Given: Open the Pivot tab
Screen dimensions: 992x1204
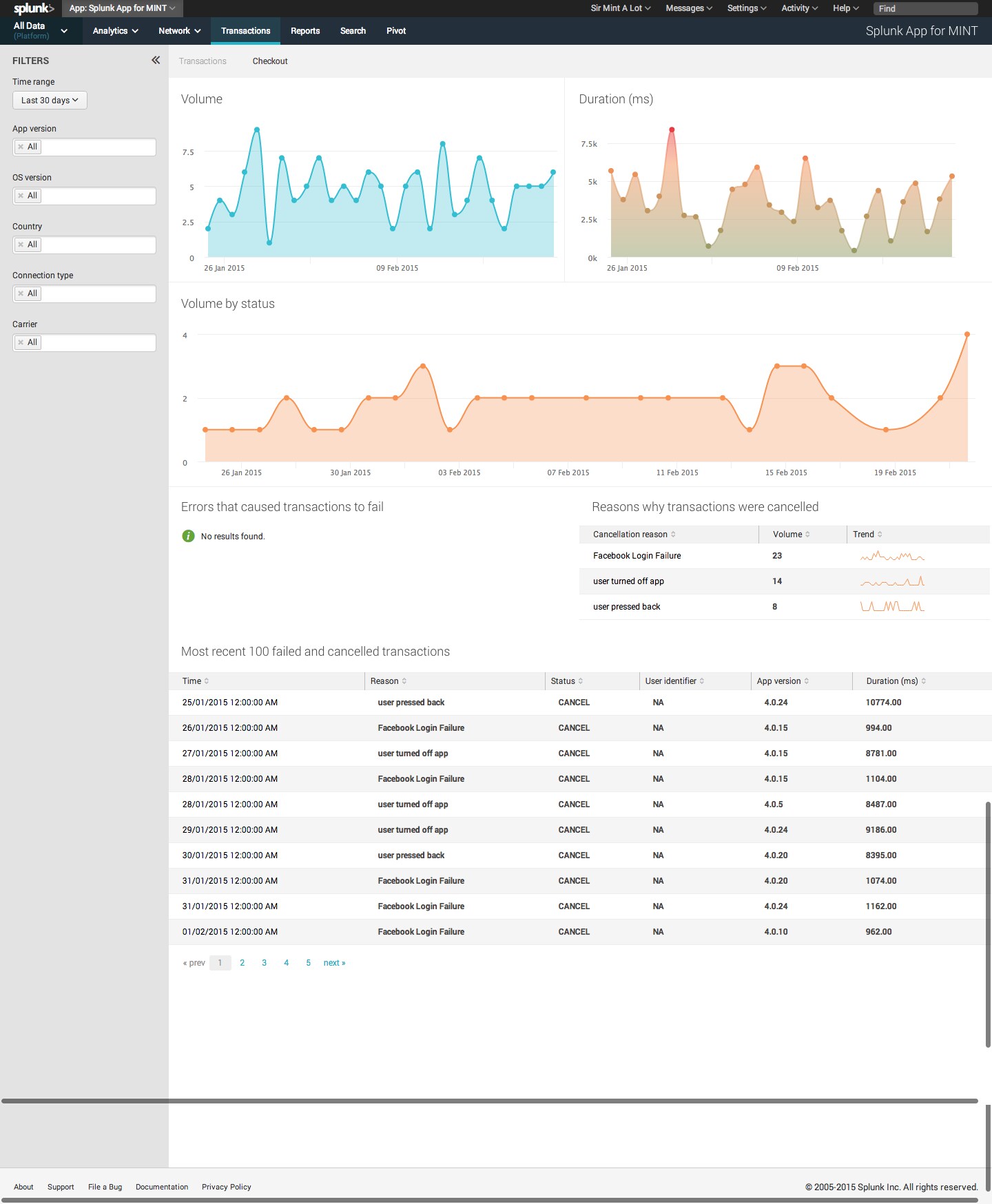Looking at the screenshot, I should (x=396, y=31).
